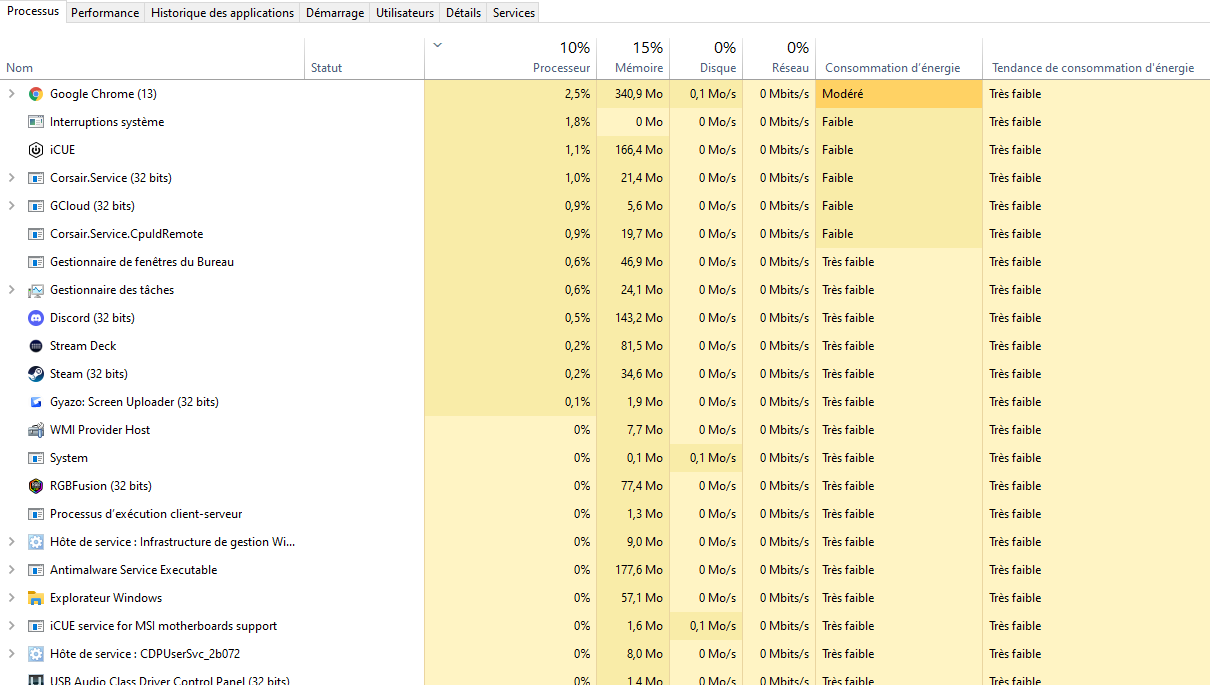Open the column dropdown chevron above Processeur

(437, 45)
